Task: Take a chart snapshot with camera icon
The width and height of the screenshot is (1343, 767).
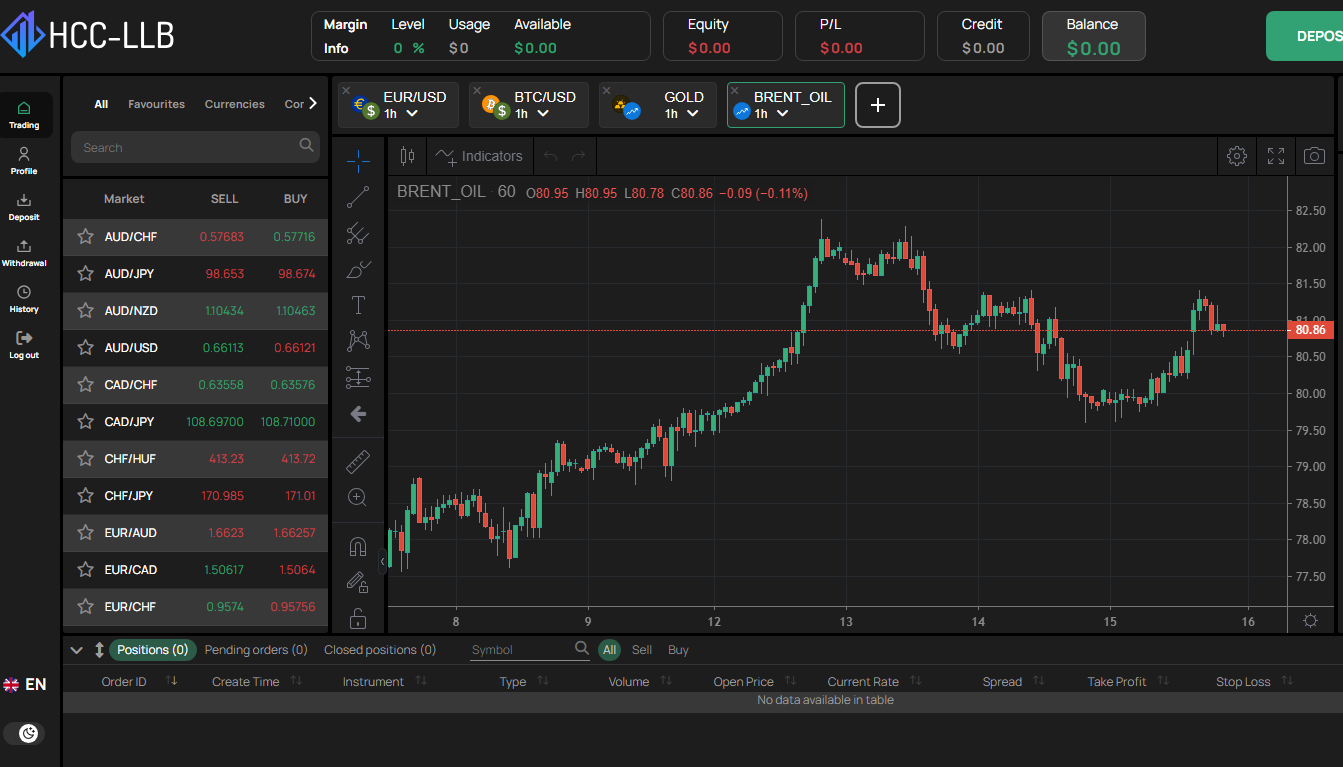Action: pos(1315,156)
